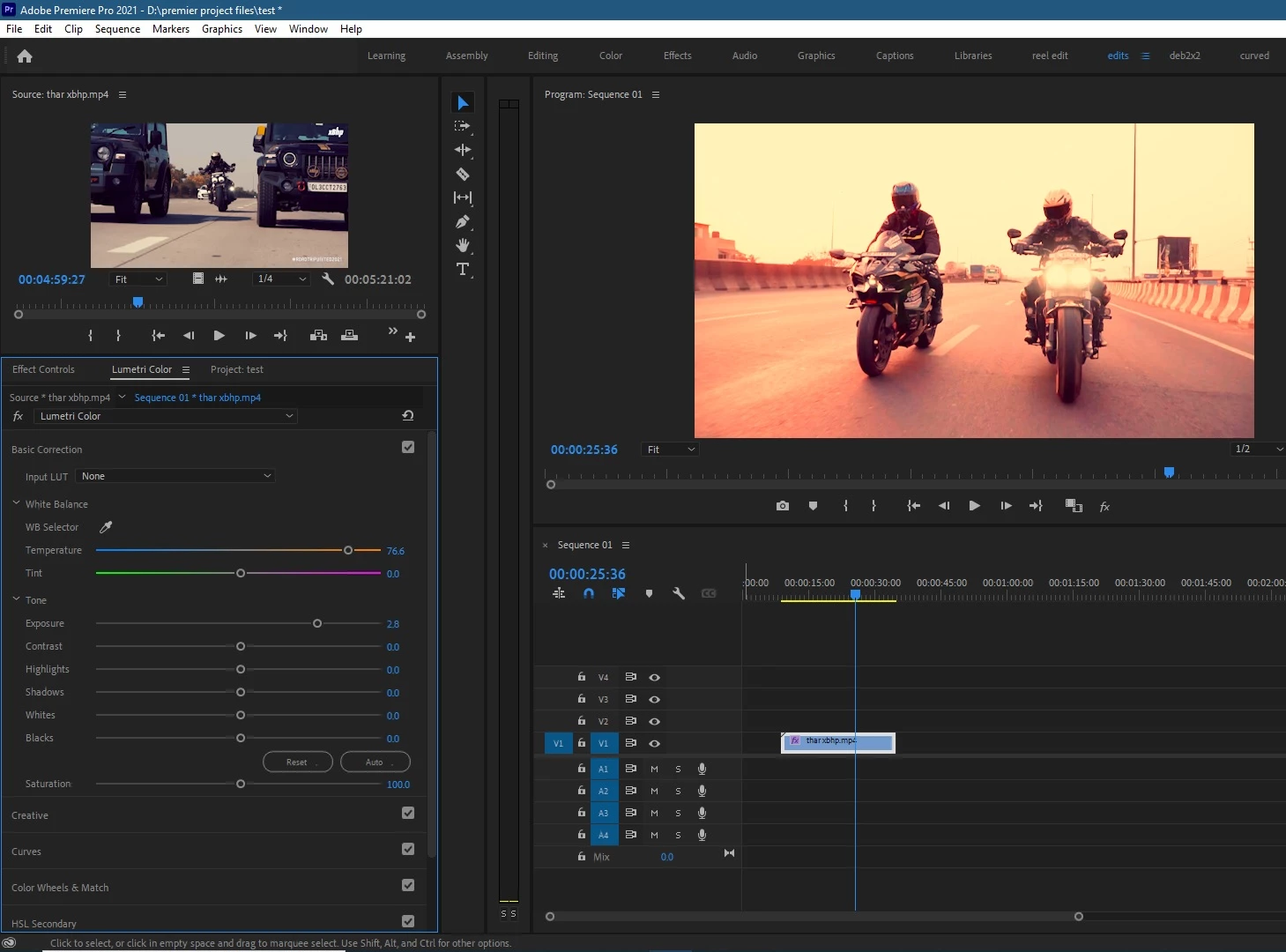This screenshot has height=952, width=1286.
Task: Open timeline display settings wrench
Action: click(x=678, y=594)
